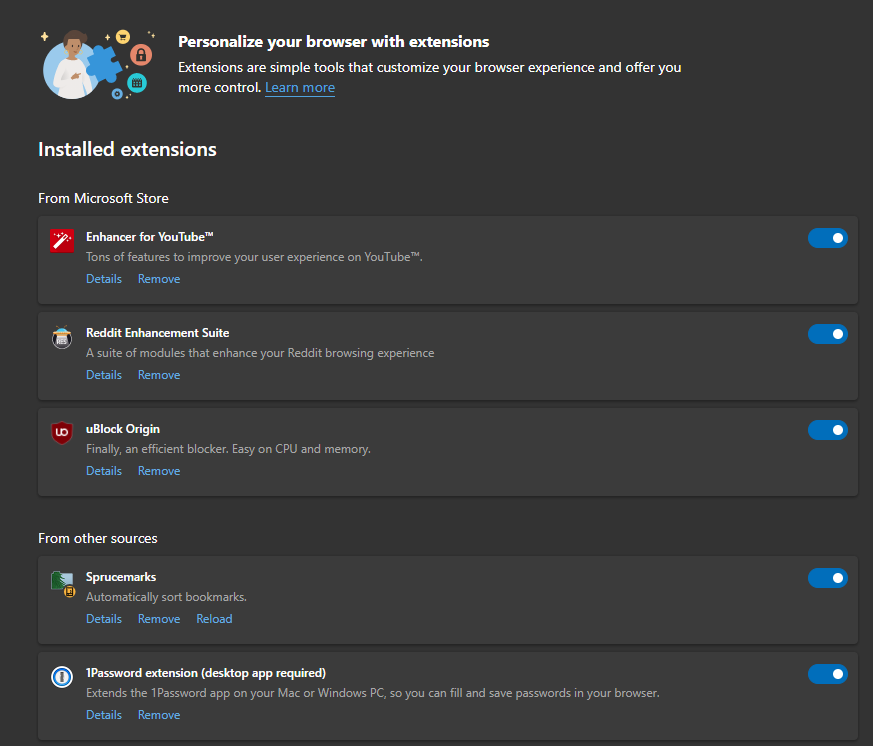
Task: Click the uBlock Origin shield icon
Action: (x=62, y=433)
